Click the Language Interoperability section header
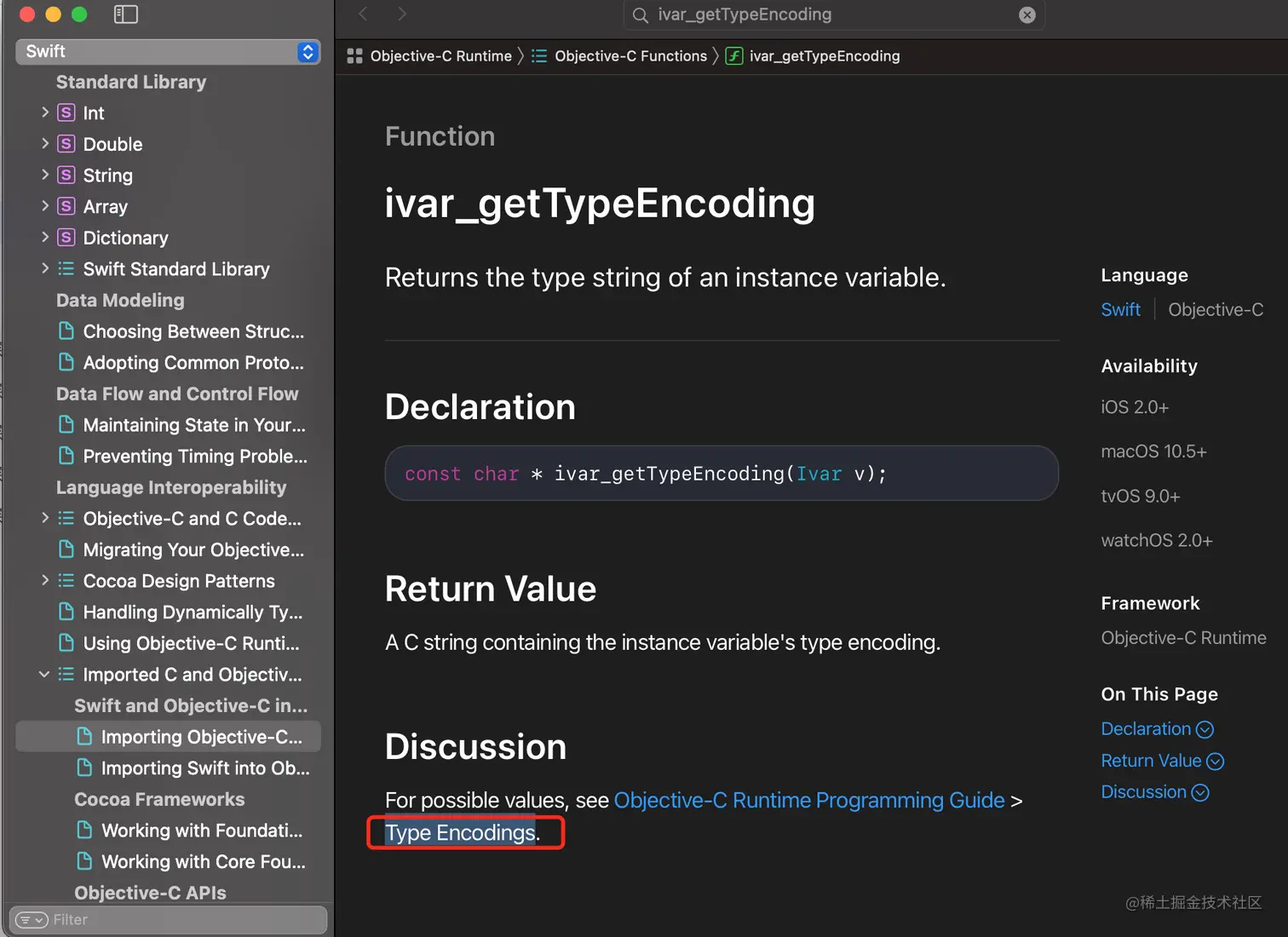 point(171,487)
